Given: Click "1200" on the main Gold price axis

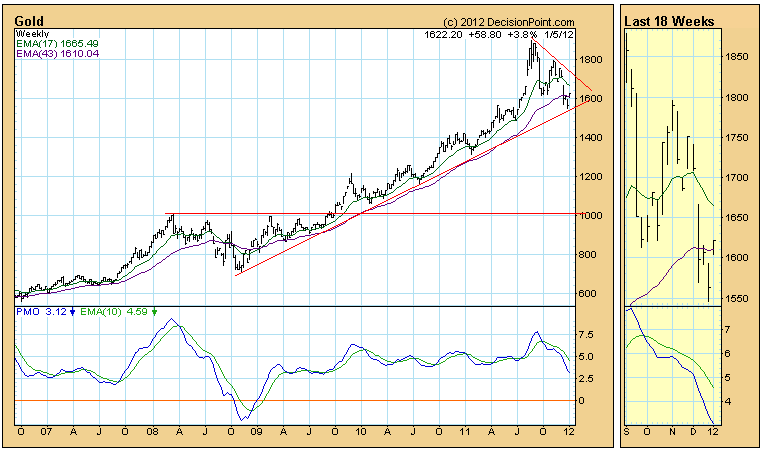Looking at the screenshot, I should point(590,176).
